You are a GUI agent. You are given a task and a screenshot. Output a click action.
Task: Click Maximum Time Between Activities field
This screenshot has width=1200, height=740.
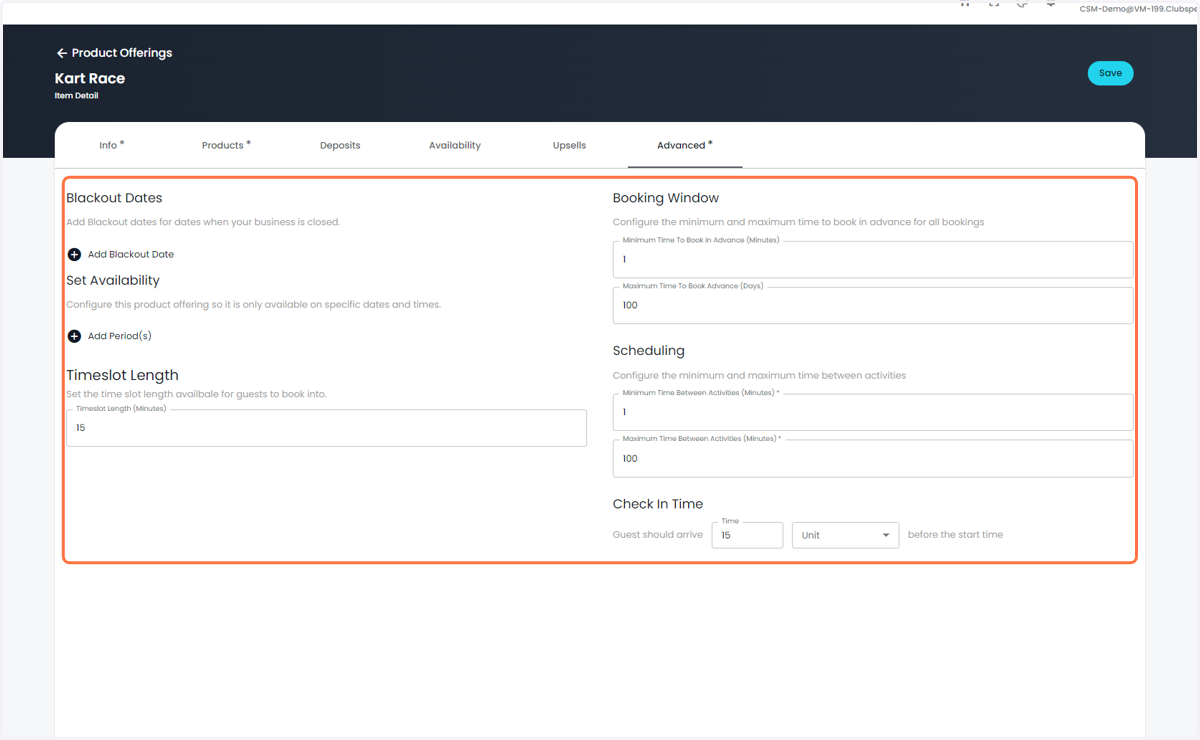click(873, 458)
